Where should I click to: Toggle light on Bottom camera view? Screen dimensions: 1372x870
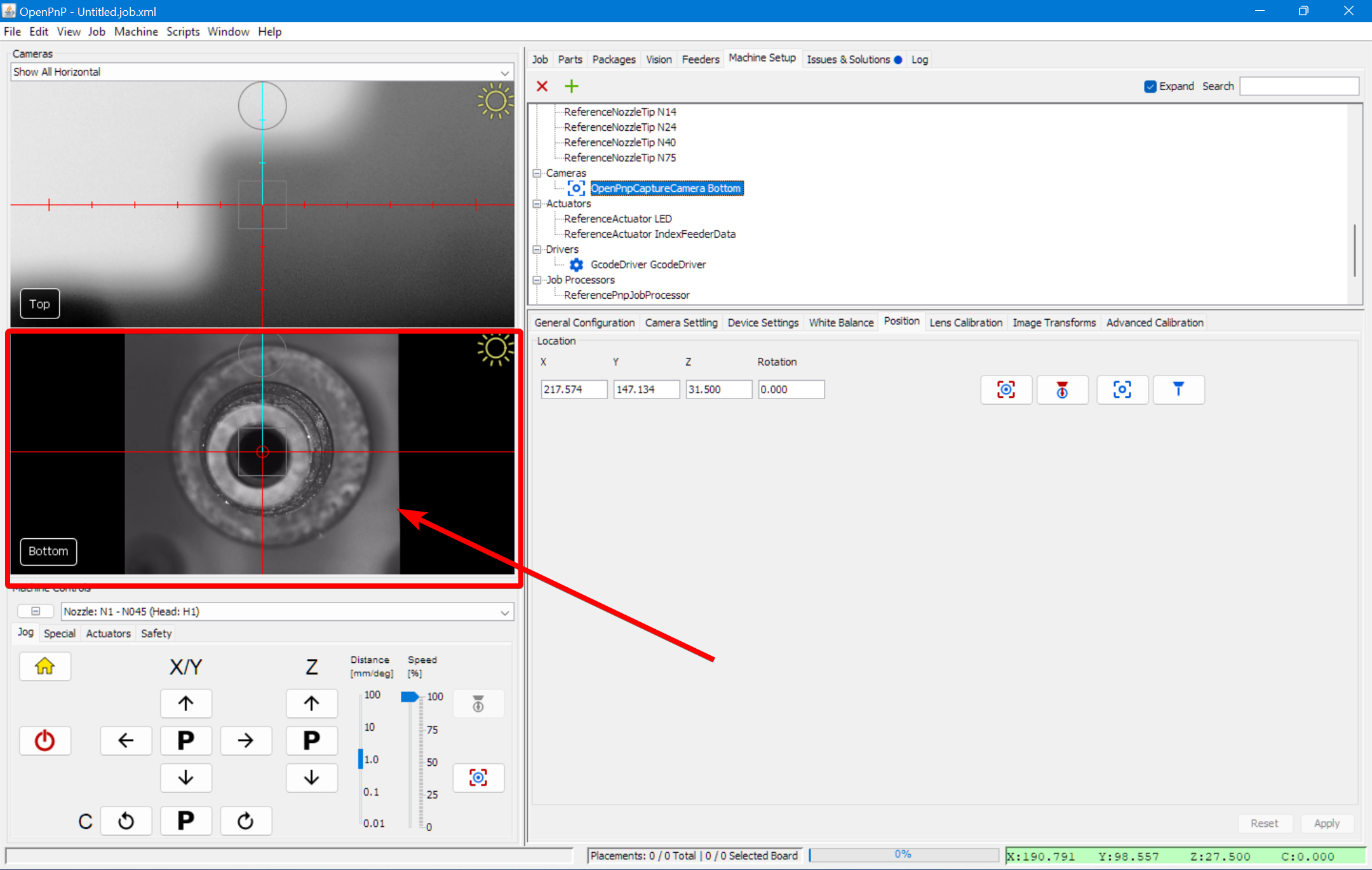(495, 349)
